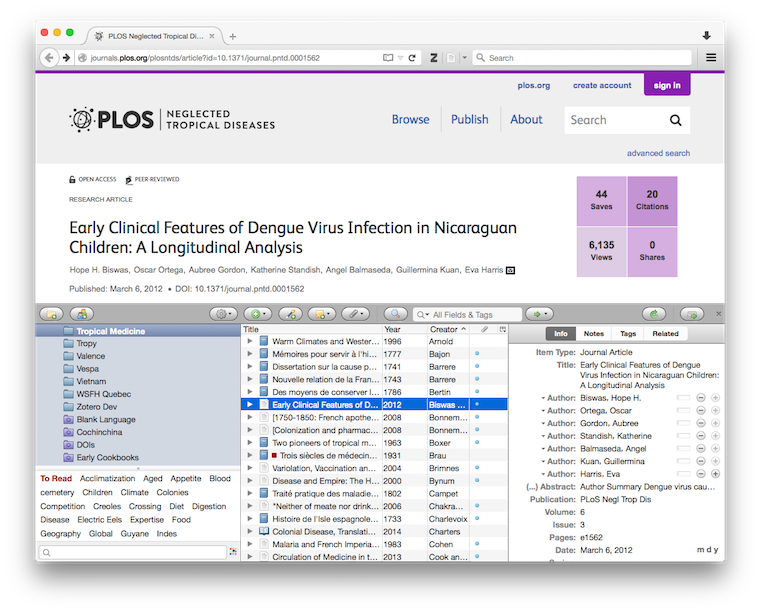Click the Advanced Search magnifier icon in Zotero

coord(395,314)
